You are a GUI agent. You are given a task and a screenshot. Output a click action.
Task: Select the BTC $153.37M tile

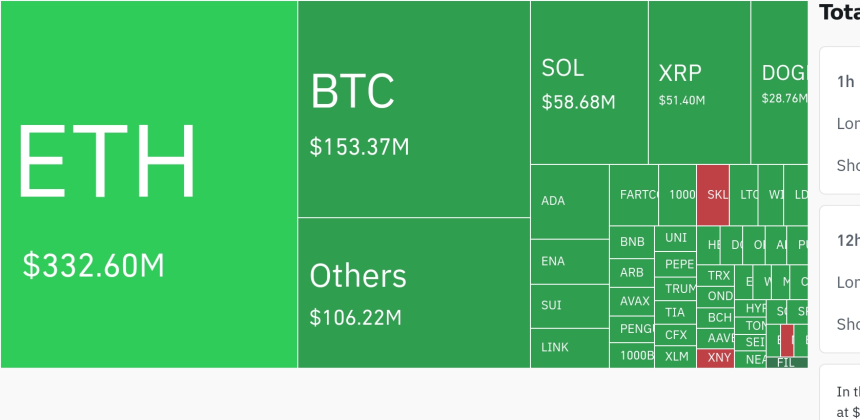(x=413, y=108)
